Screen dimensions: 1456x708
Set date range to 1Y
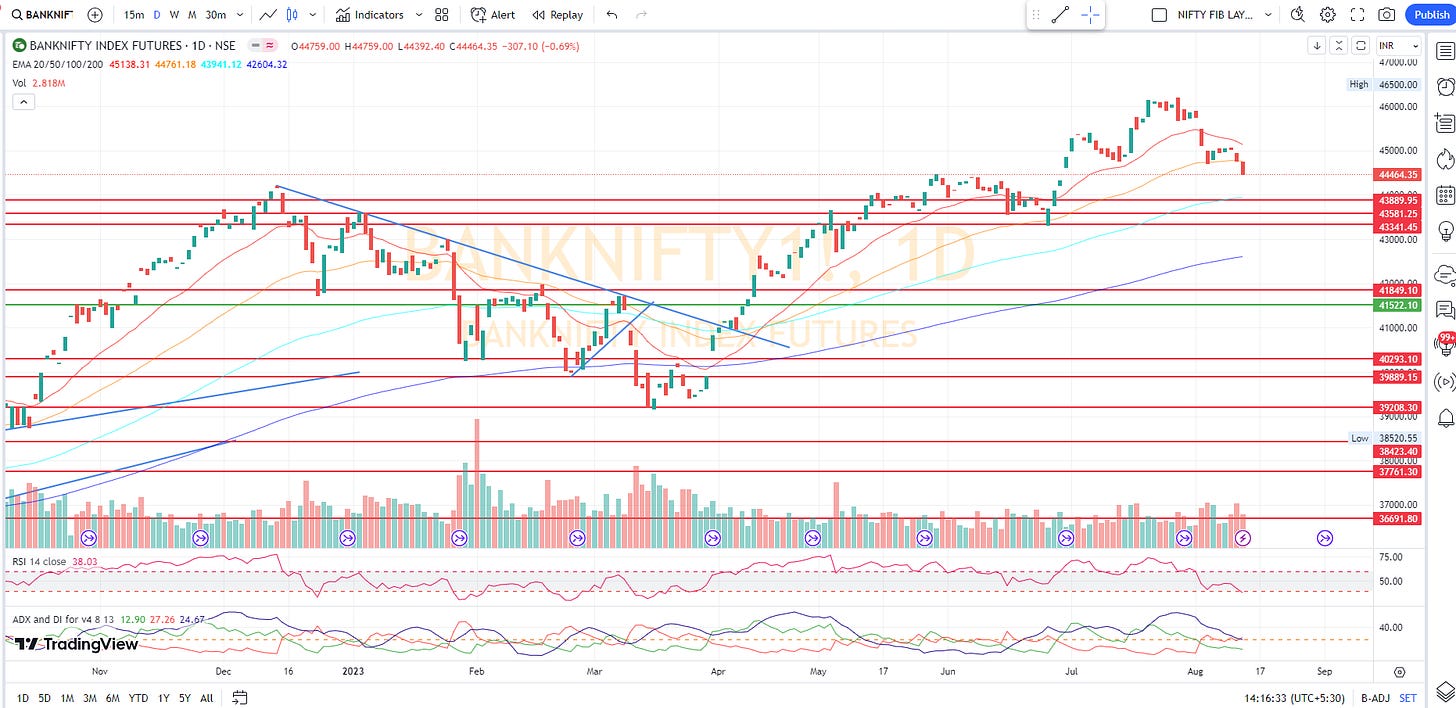(162, 698)
